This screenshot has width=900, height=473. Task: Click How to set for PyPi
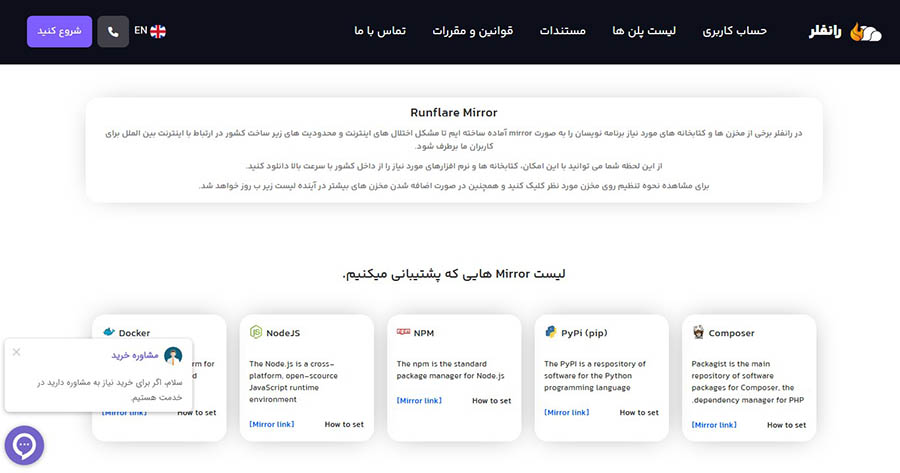[639, 412]
